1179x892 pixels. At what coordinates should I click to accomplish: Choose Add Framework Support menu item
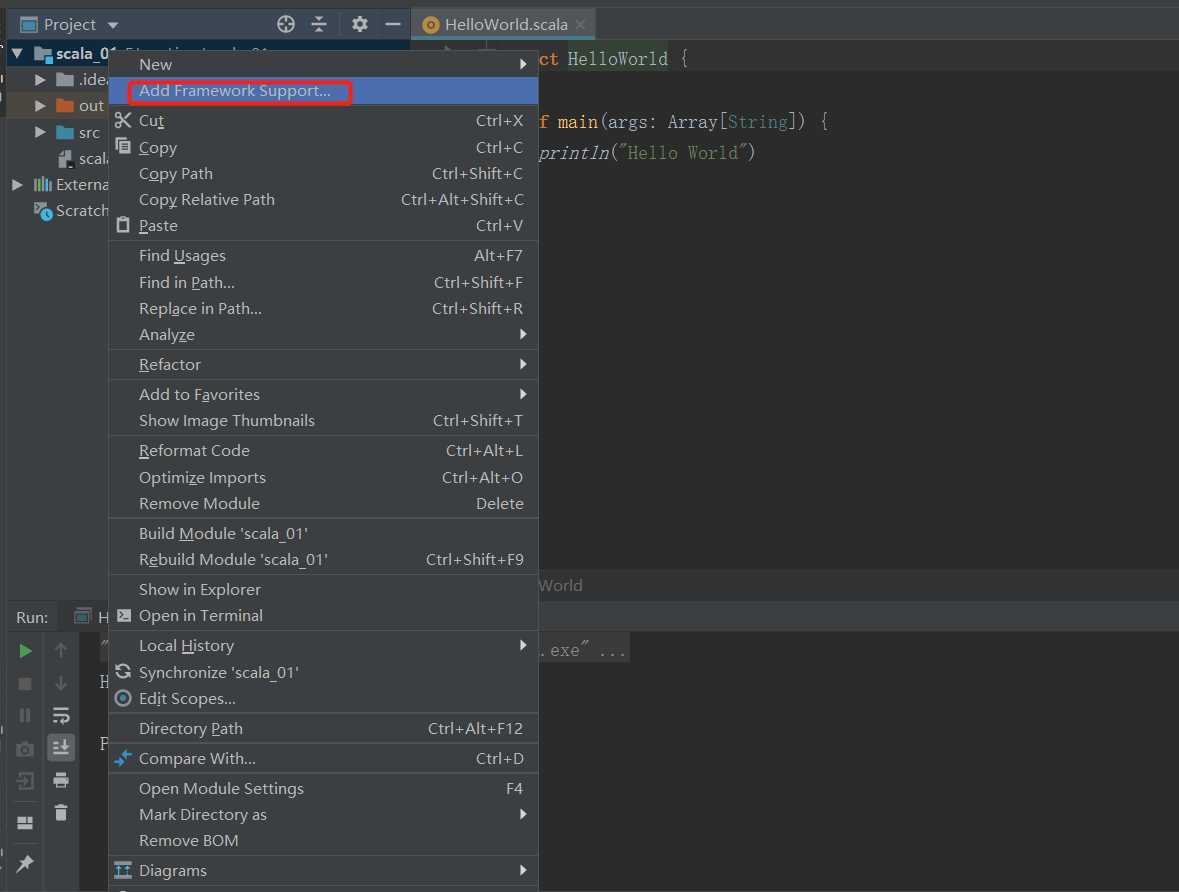(x=323, y=91)
